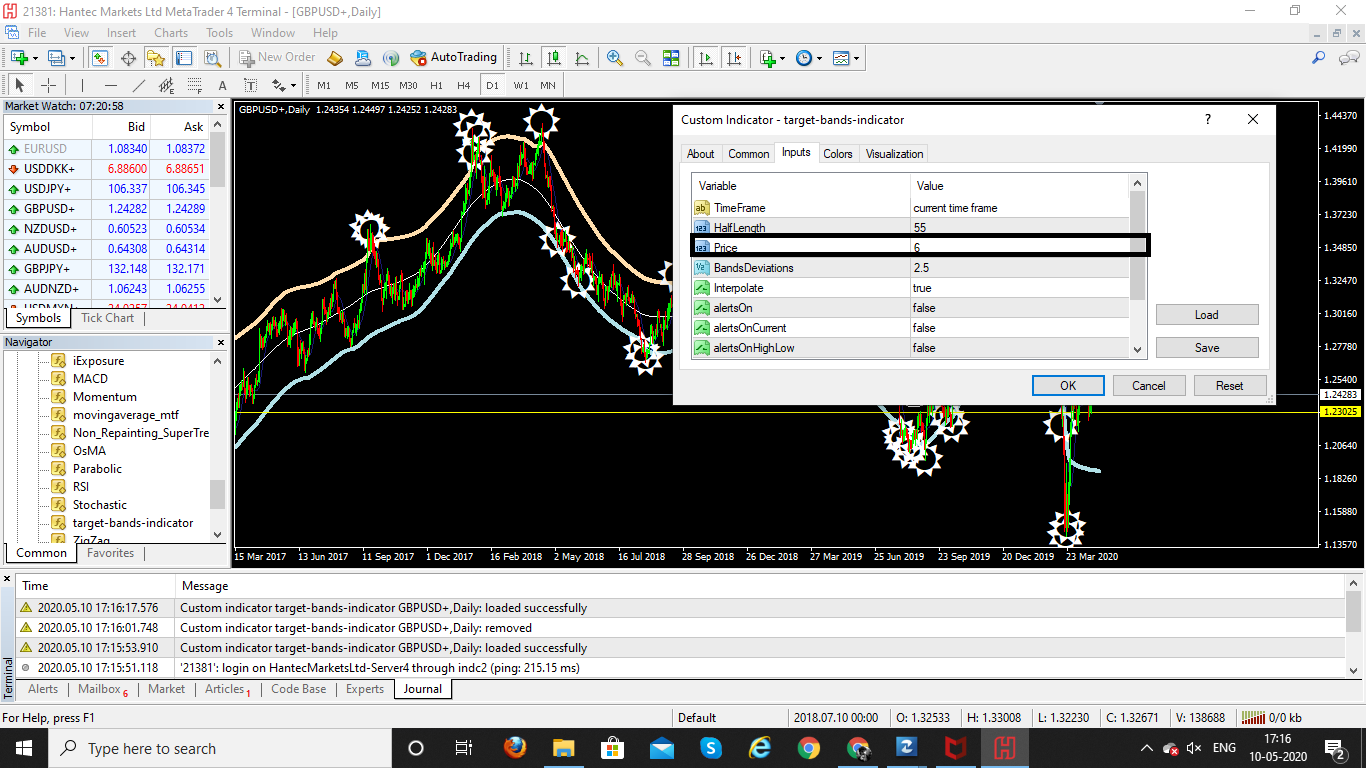
Task: Switch chart period to M5
Action: (352, 85)
